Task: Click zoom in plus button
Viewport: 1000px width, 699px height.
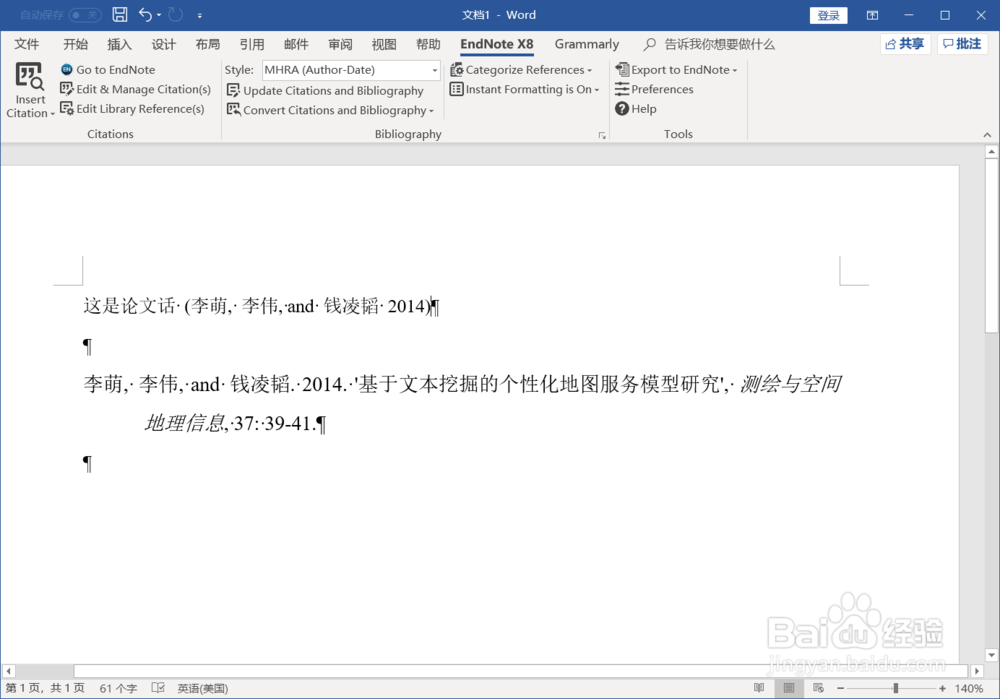Action: tap(942, 688)
